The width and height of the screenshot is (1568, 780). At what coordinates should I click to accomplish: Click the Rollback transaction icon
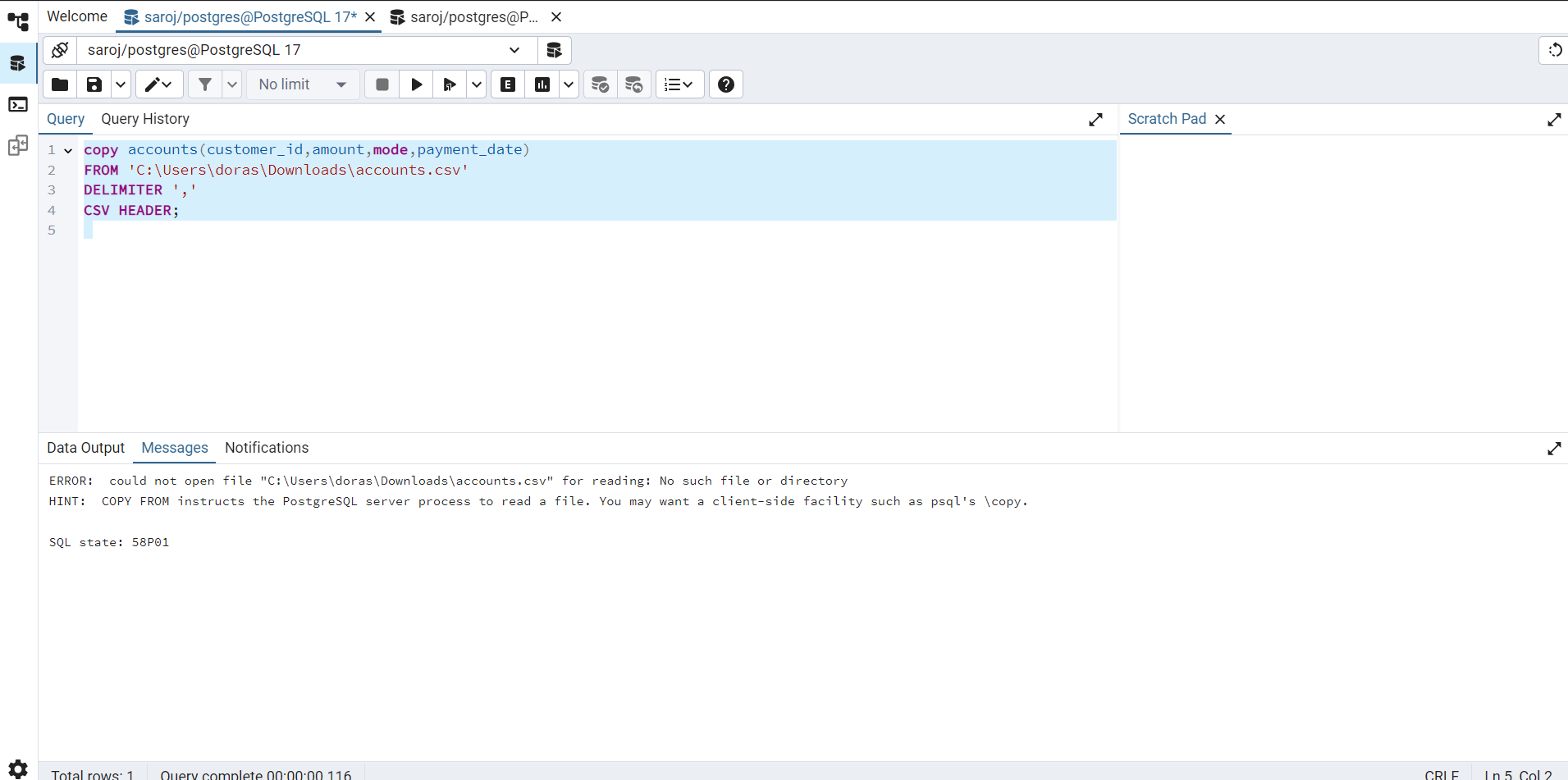coord(633,84)
